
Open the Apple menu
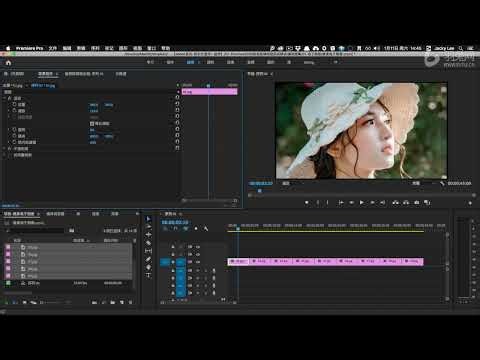click(8, 48)
